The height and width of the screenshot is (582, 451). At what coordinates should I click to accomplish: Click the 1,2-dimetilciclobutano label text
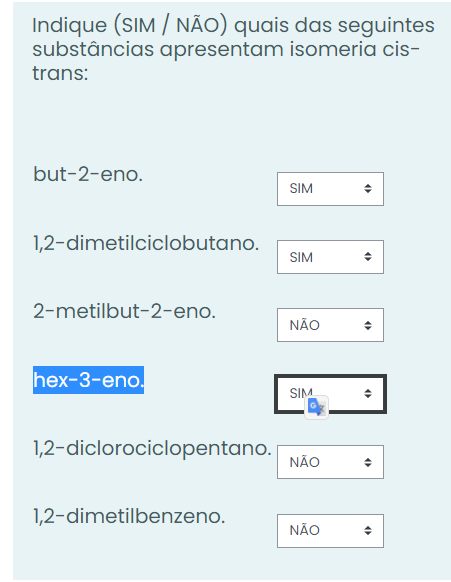pos(146,243)
